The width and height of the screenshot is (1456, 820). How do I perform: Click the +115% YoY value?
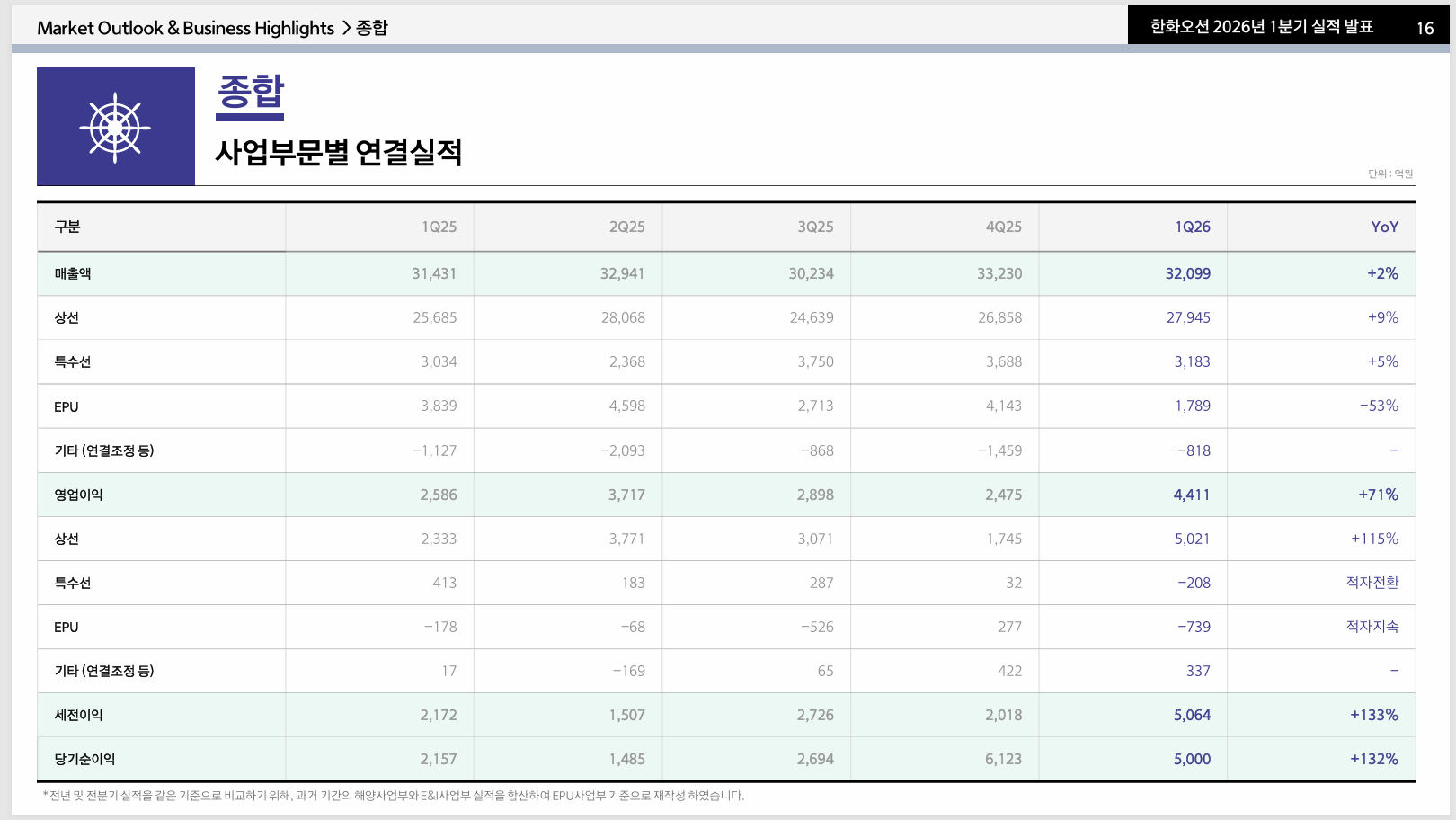click(x=1375, y=539)
